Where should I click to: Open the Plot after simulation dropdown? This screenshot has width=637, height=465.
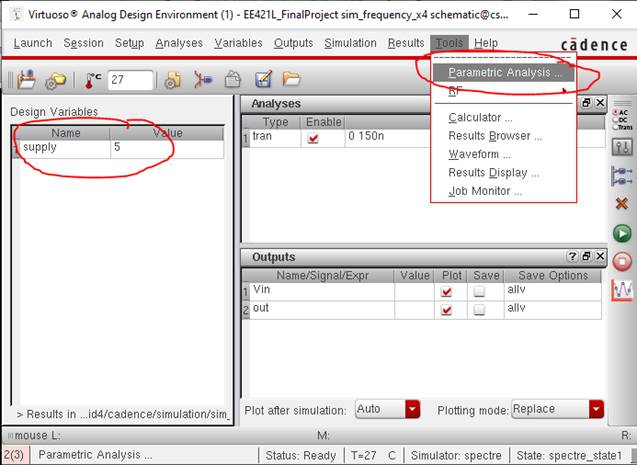(x=387, y=409)
